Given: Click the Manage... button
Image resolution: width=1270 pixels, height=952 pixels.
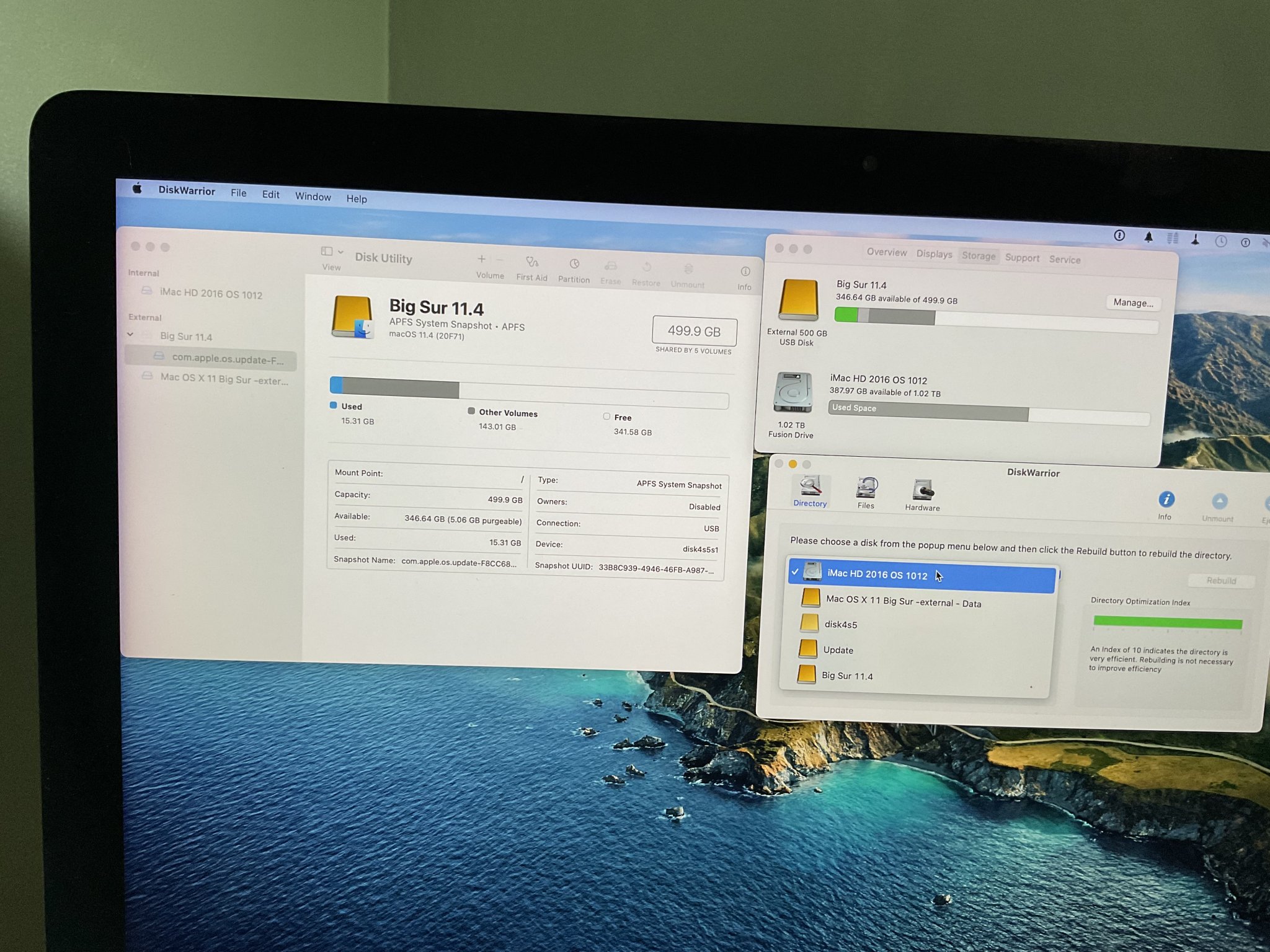Looking at the screenshot, I should [x=1133, y=302].
